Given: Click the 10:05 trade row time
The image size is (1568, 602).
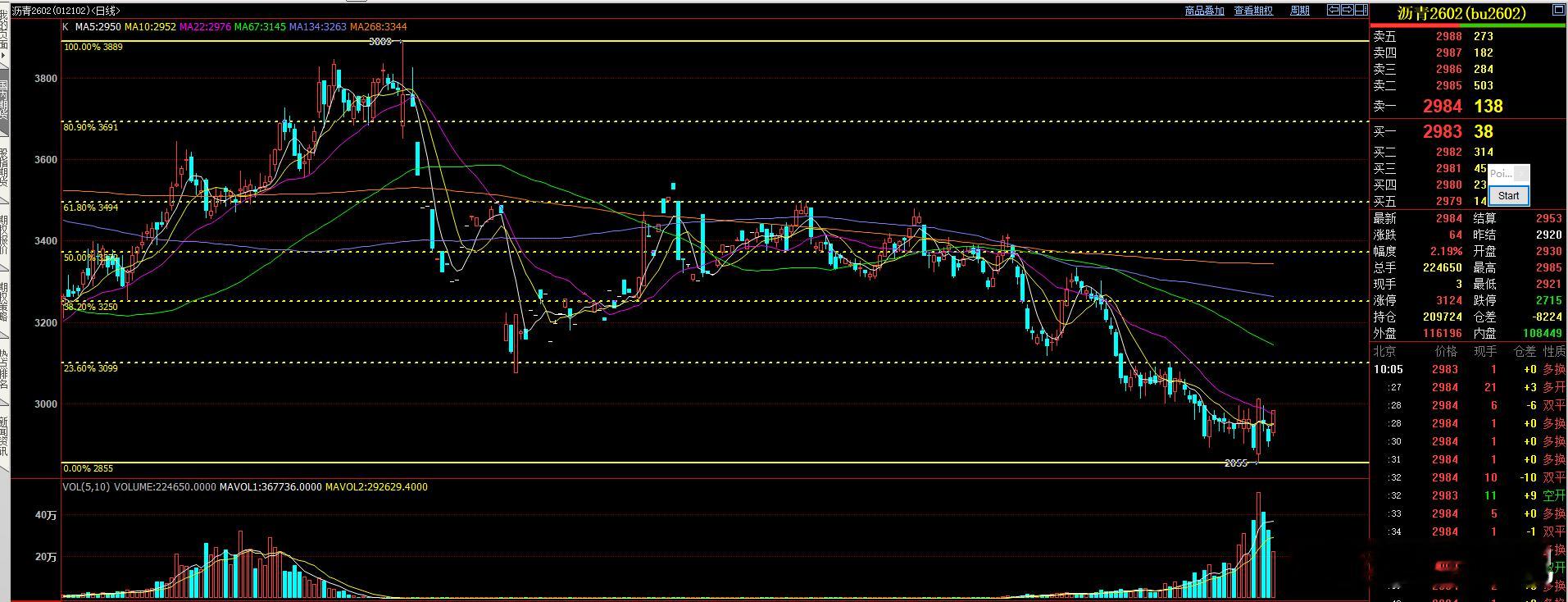Looking at the screenshot, I should click(x=1388, y=369).
